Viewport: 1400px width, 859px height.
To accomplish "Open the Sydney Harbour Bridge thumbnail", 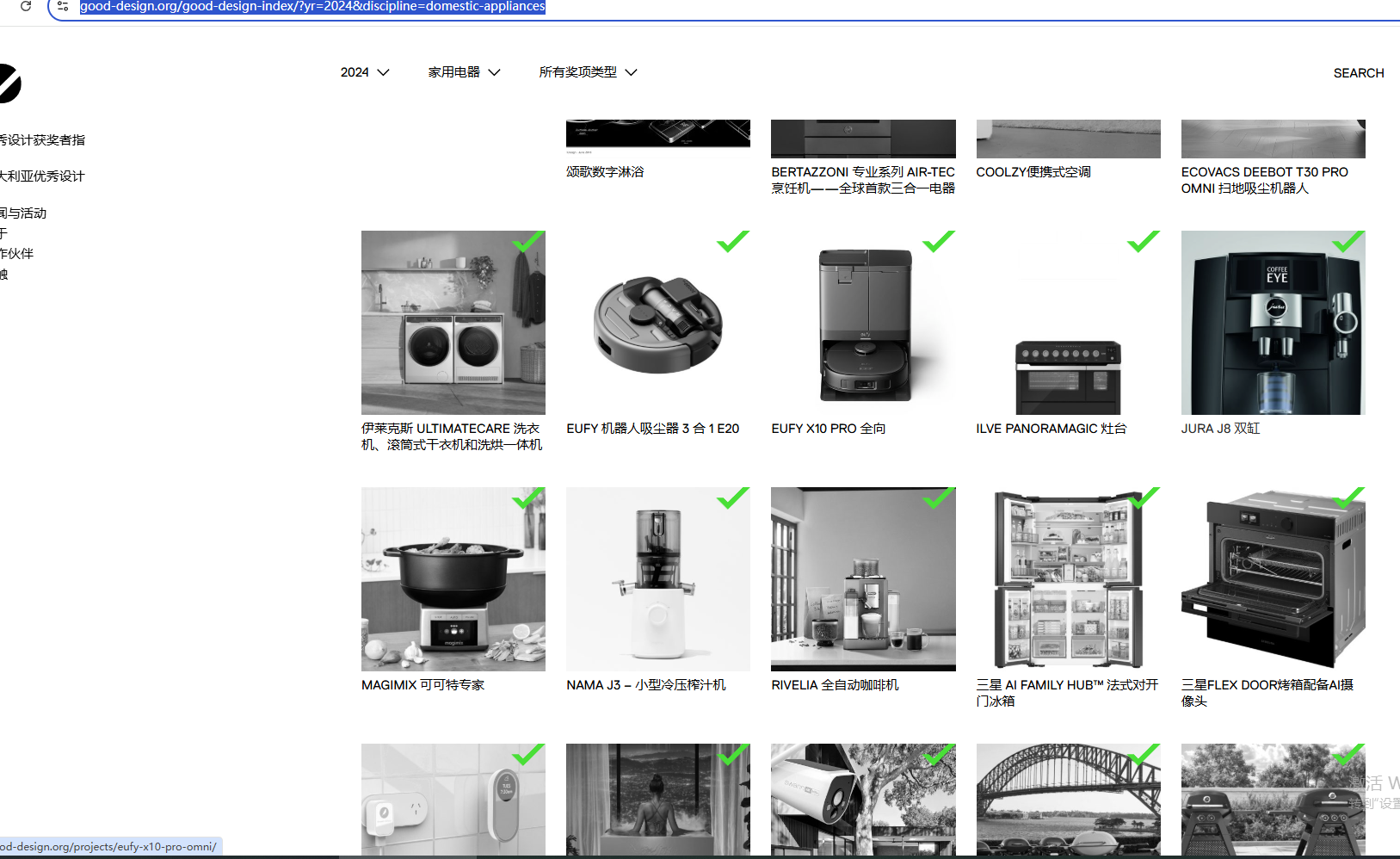I will click(1069, 800).
